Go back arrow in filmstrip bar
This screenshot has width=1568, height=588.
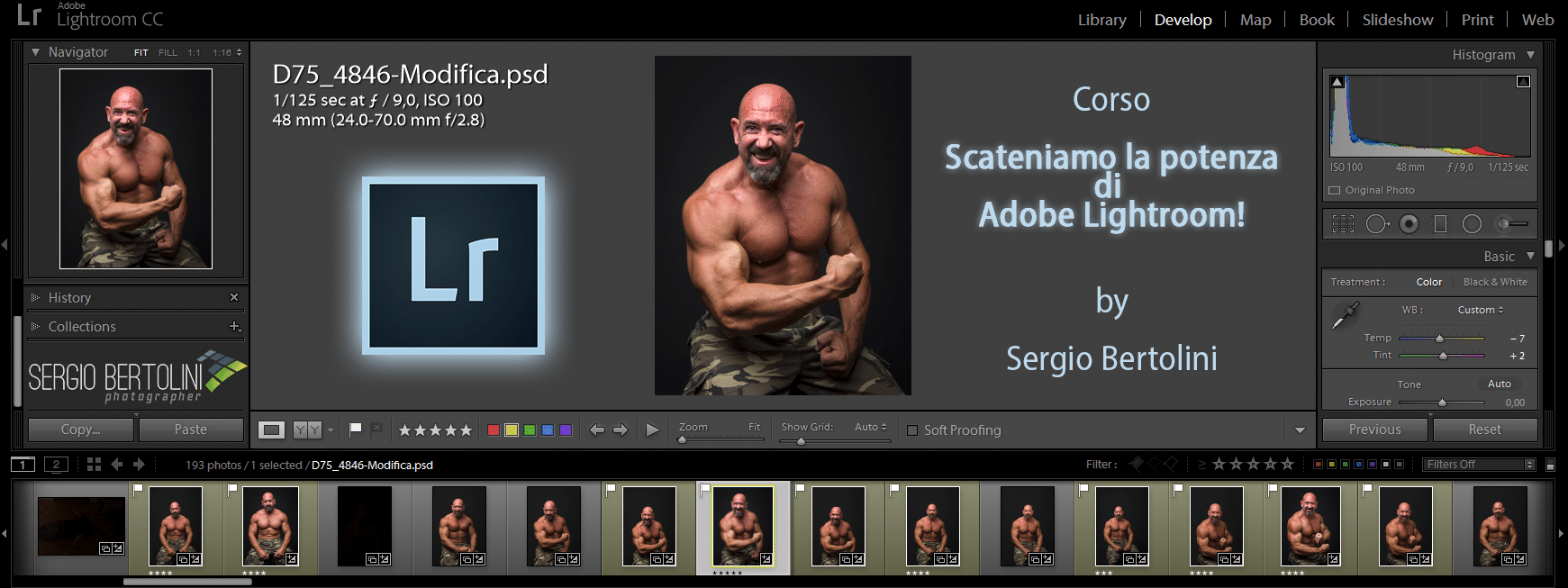pos(116,465)
